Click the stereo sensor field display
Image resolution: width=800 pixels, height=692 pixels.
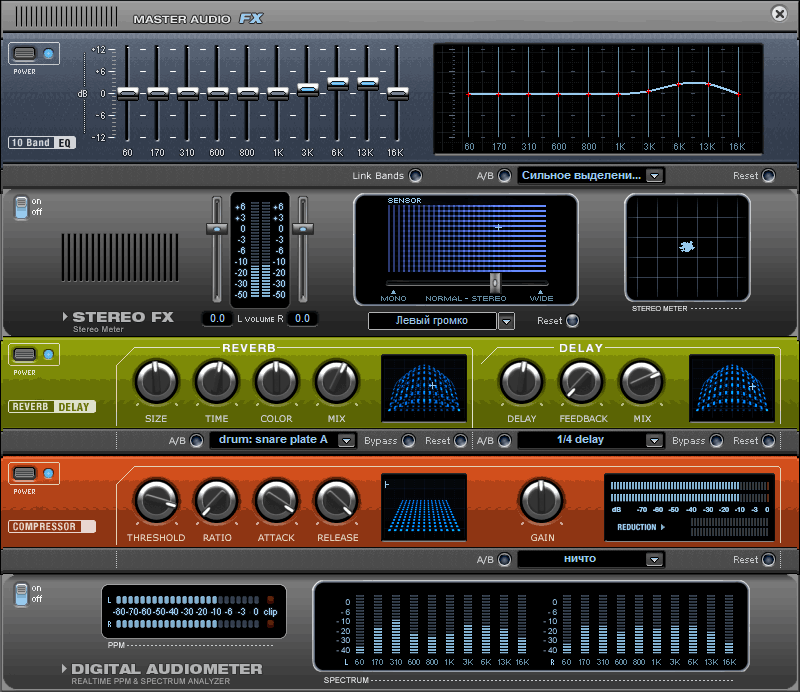tap(466, 239)
